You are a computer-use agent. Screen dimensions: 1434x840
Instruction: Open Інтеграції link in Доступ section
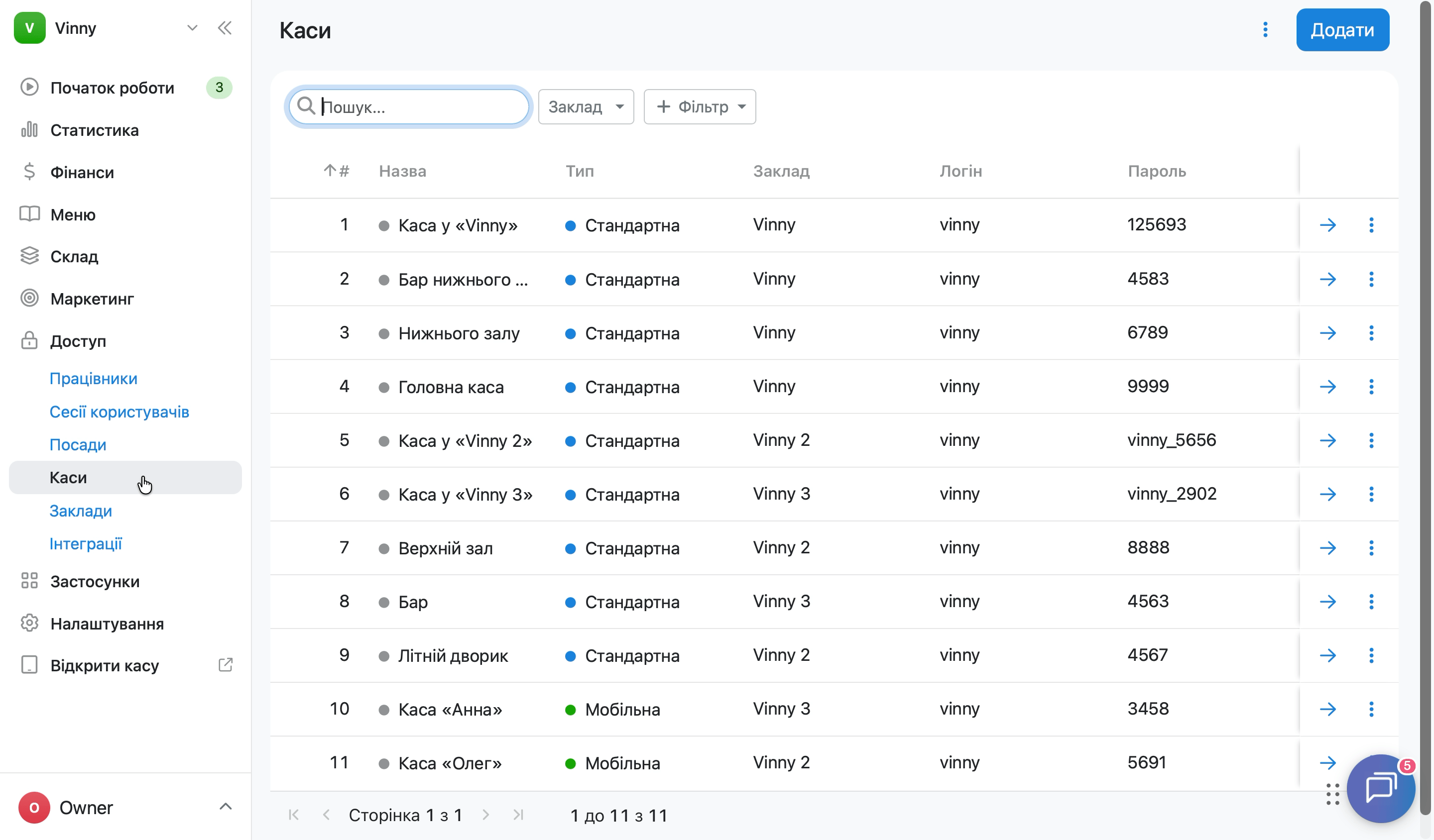coord(86,544)
